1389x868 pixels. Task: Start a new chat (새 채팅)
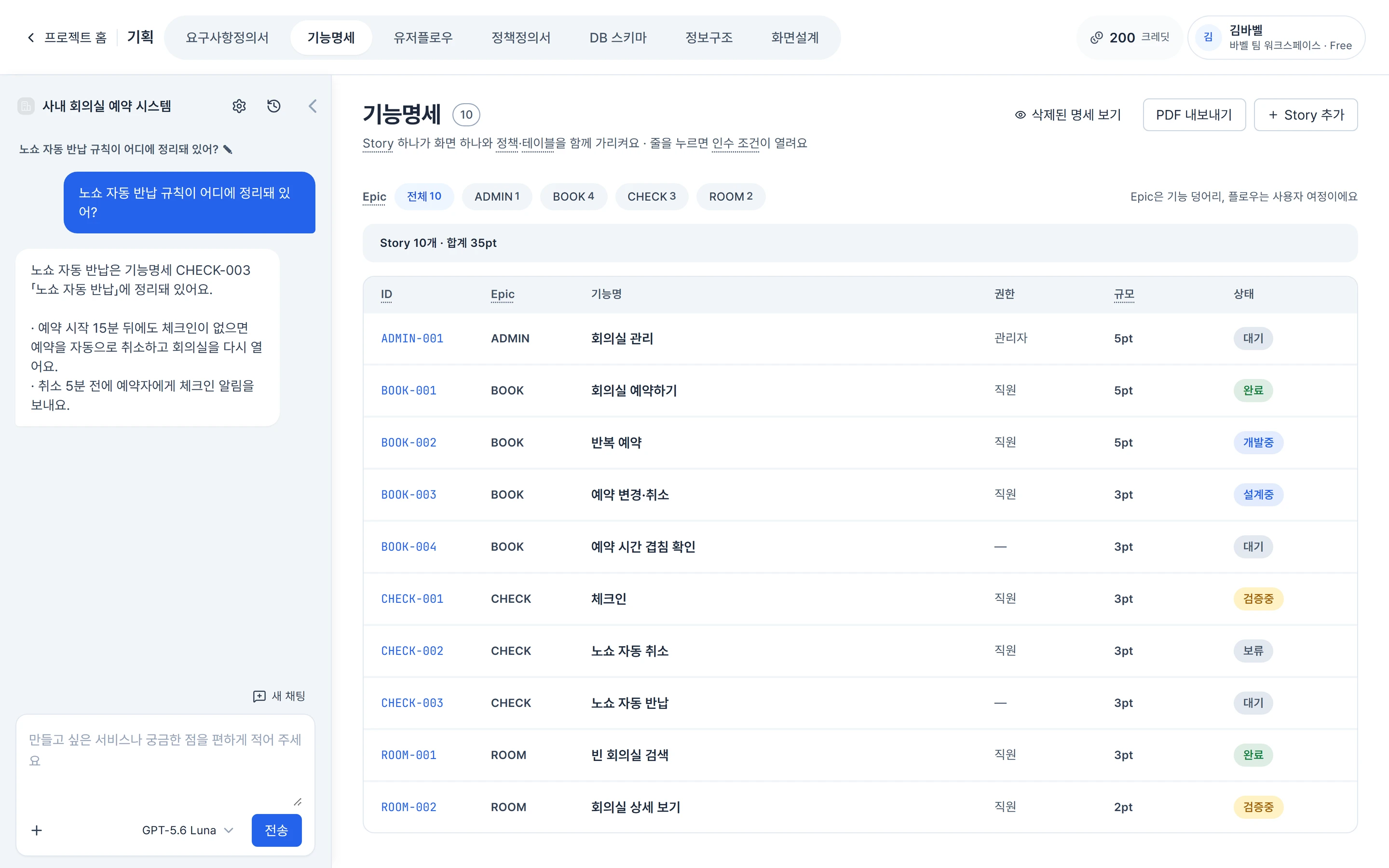tap(279, 696)
